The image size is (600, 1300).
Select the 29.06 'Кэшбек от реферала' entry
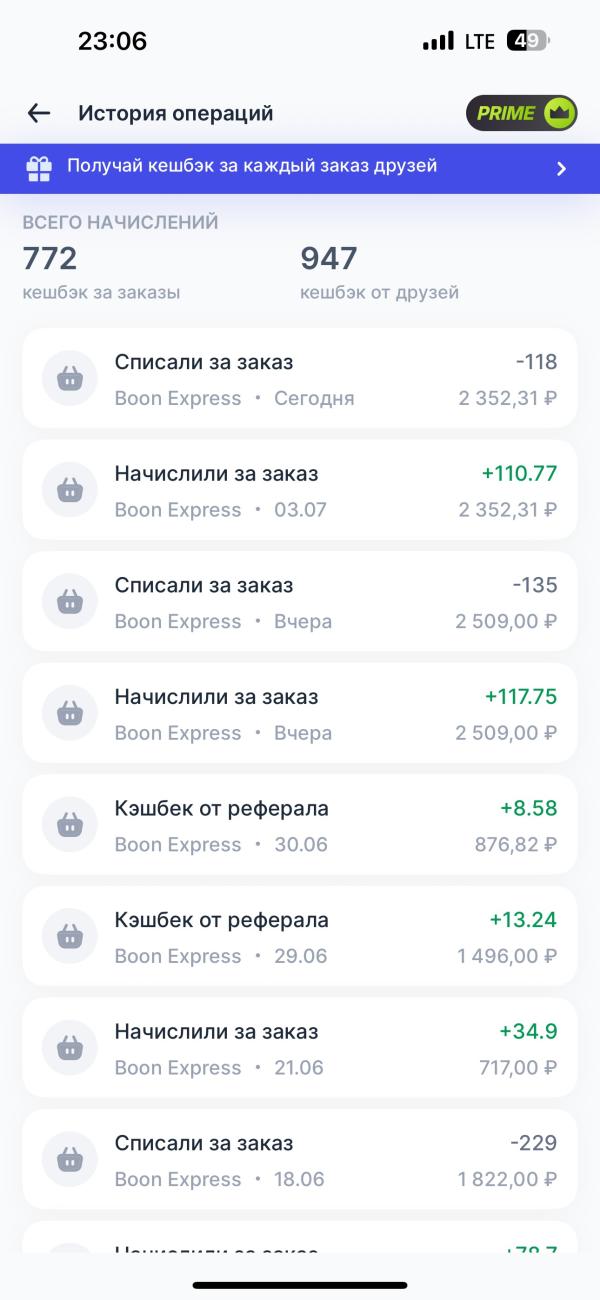tap(300, 936)
